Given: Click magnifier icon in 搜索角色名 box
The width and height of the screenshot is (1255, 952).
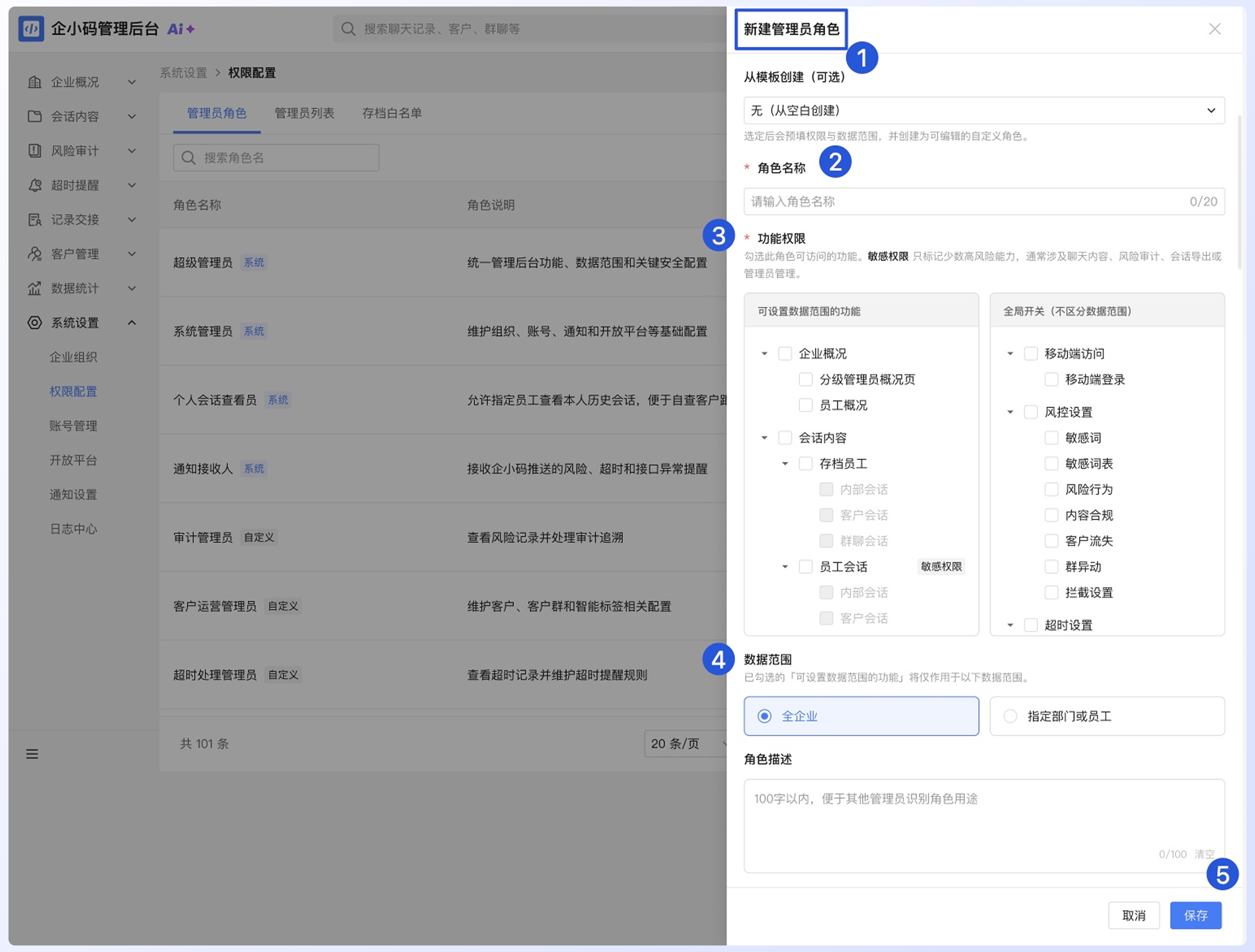Looking at the screenshot, I should (188, 157).
